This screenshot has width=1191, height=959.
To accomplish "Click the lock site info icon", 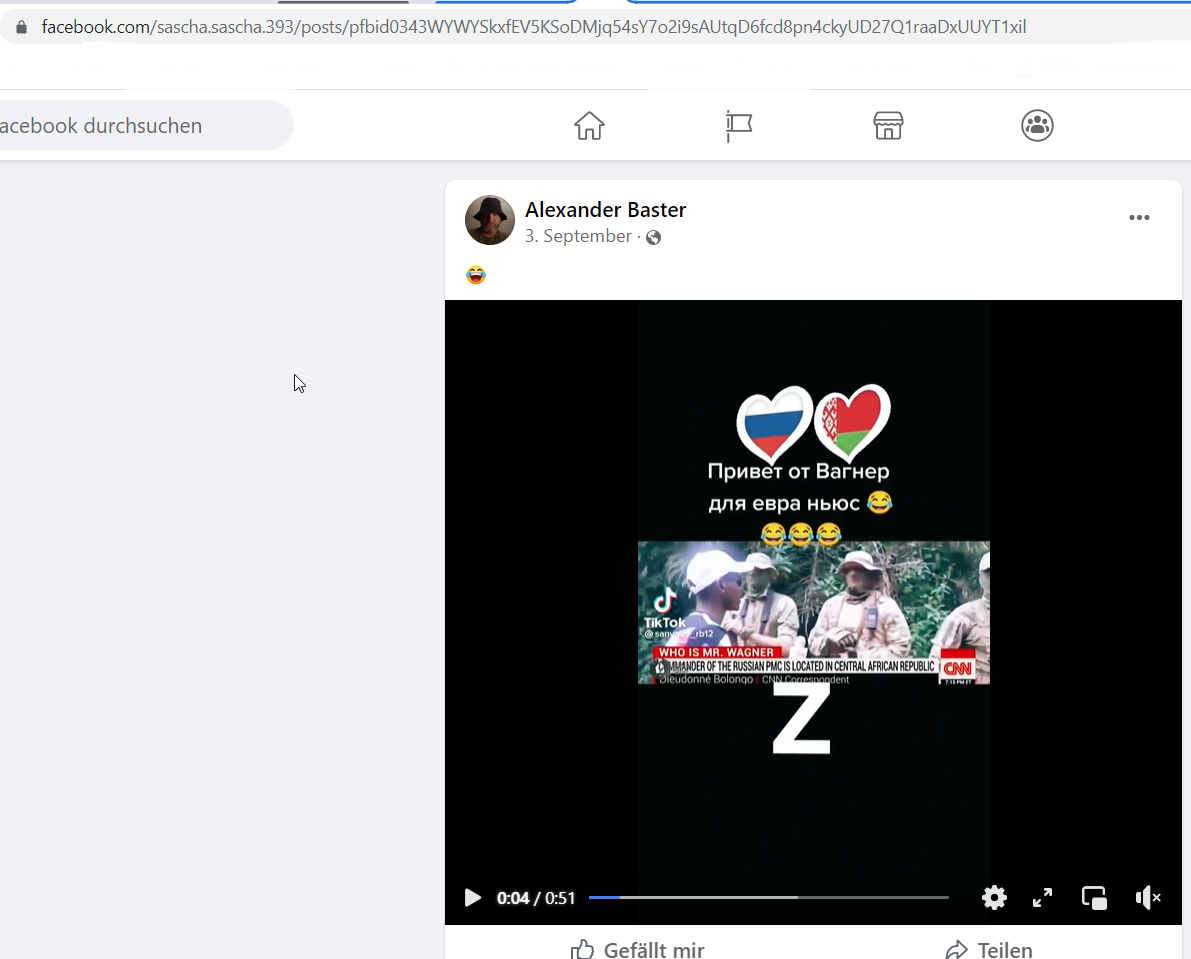I will pyautogui.click(x=21, y=27).
